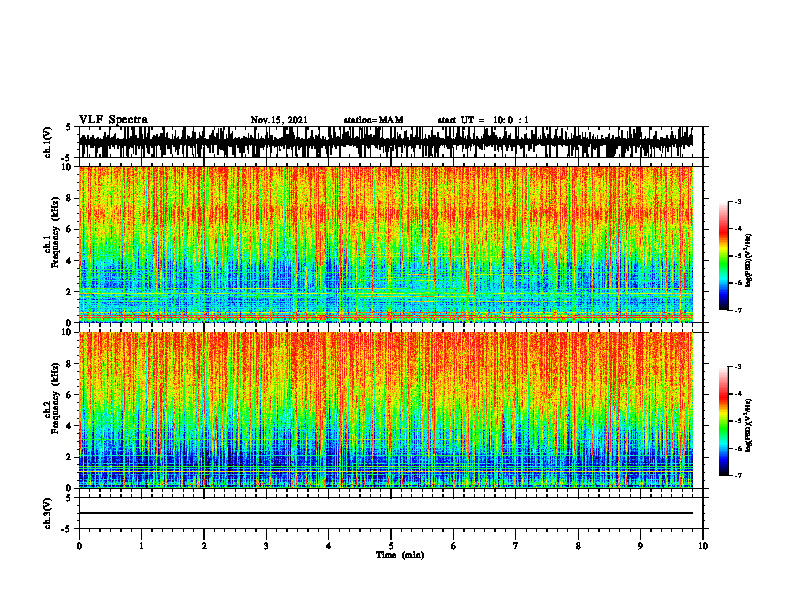The width and height of the screenshot is (792, 612).
Task: Click the color scale bar beside ch.2 spectrogram
Action: 723,421
